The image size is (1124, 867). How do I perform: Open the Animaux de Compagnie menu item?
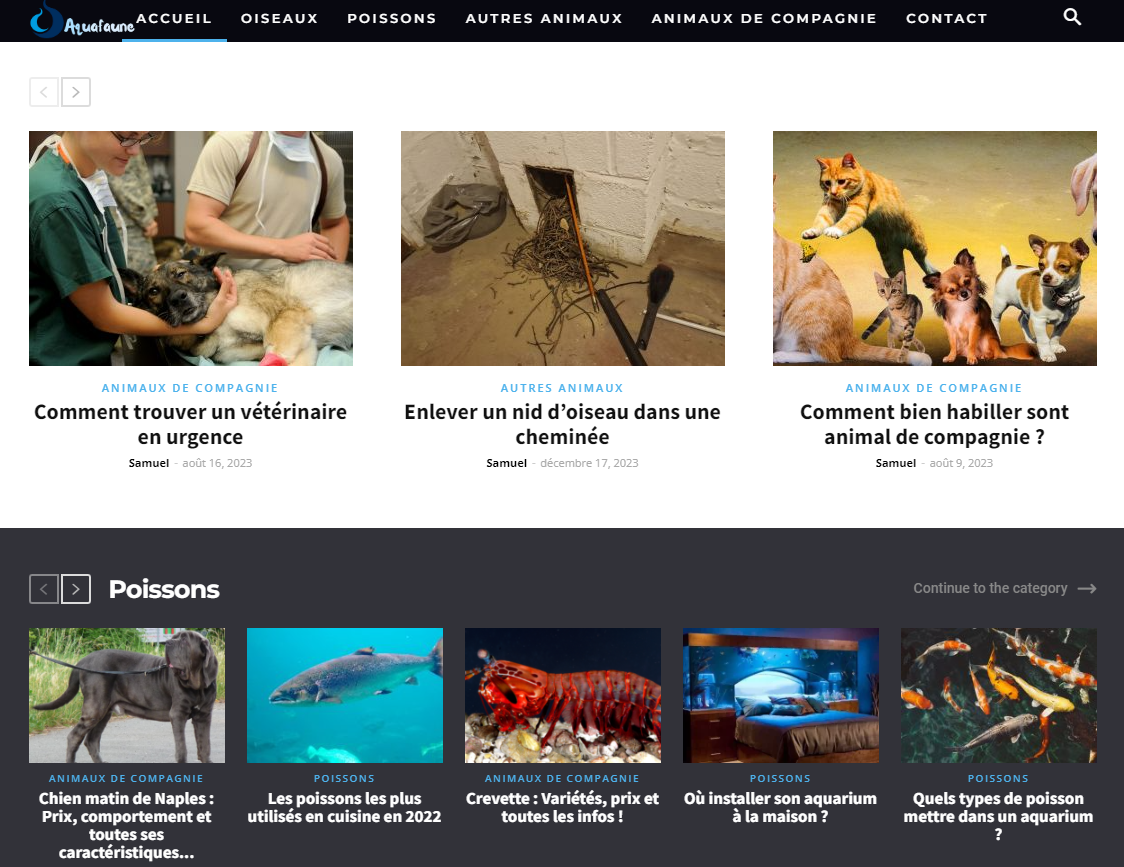(x=764, y=19)
